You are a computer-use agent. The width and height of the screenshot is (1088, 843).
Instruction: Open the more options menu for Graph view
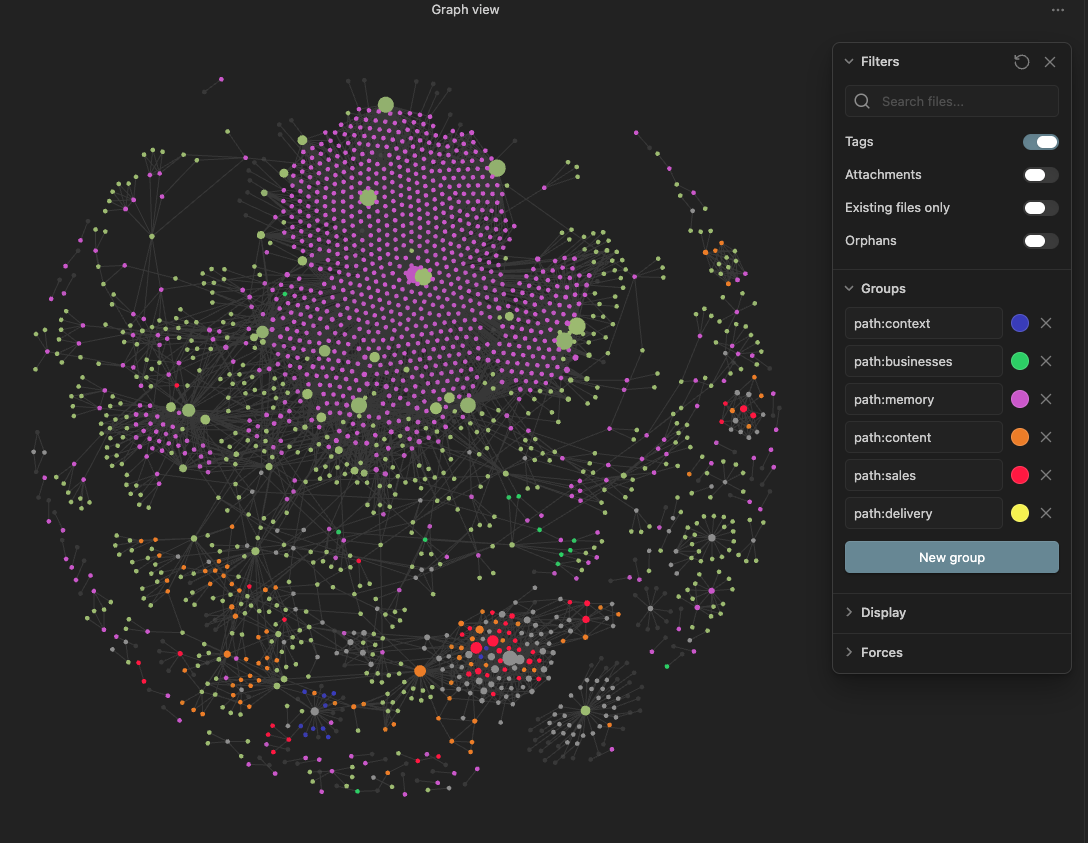(x=1057, y=10)
